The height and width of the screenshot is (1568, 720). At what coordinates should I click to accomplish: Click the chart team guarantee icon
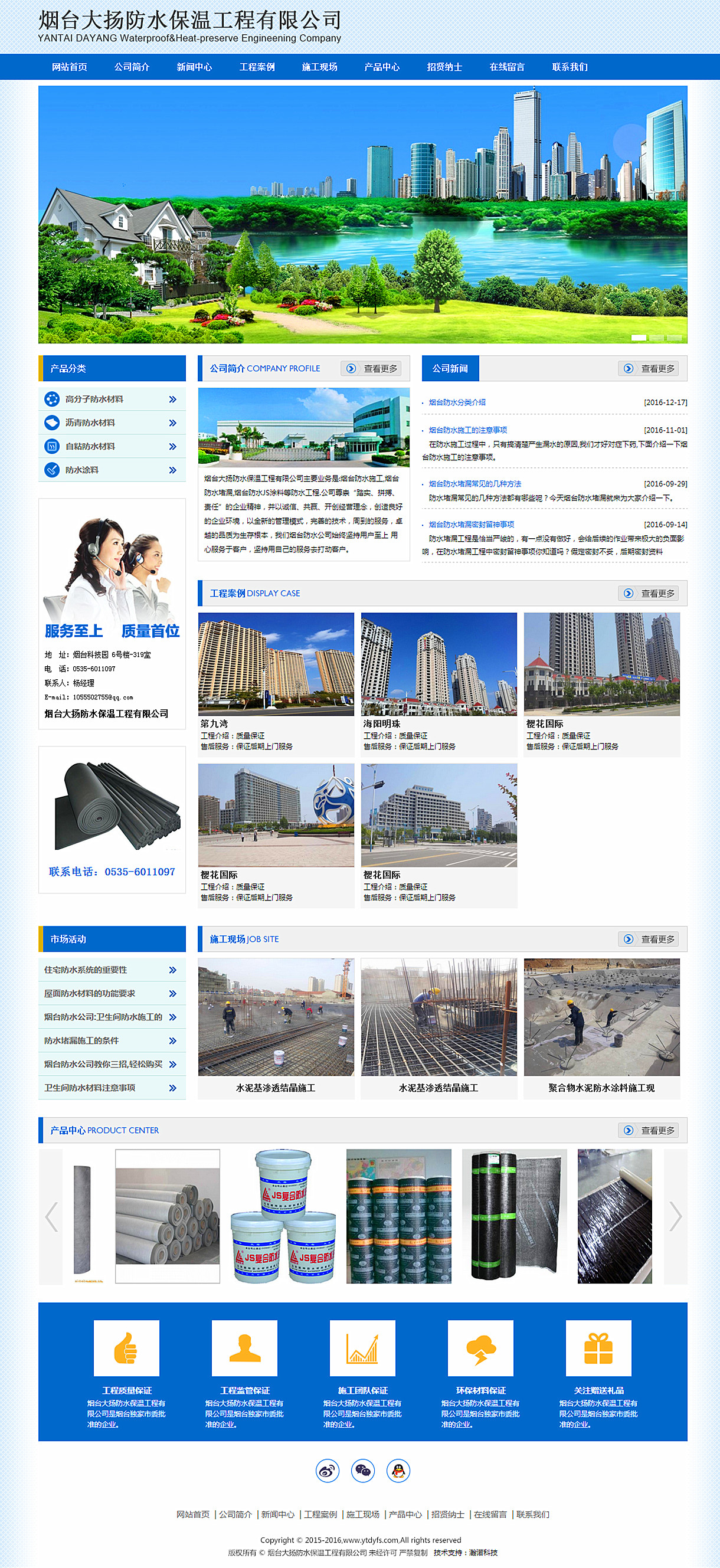click(362, 1348)
